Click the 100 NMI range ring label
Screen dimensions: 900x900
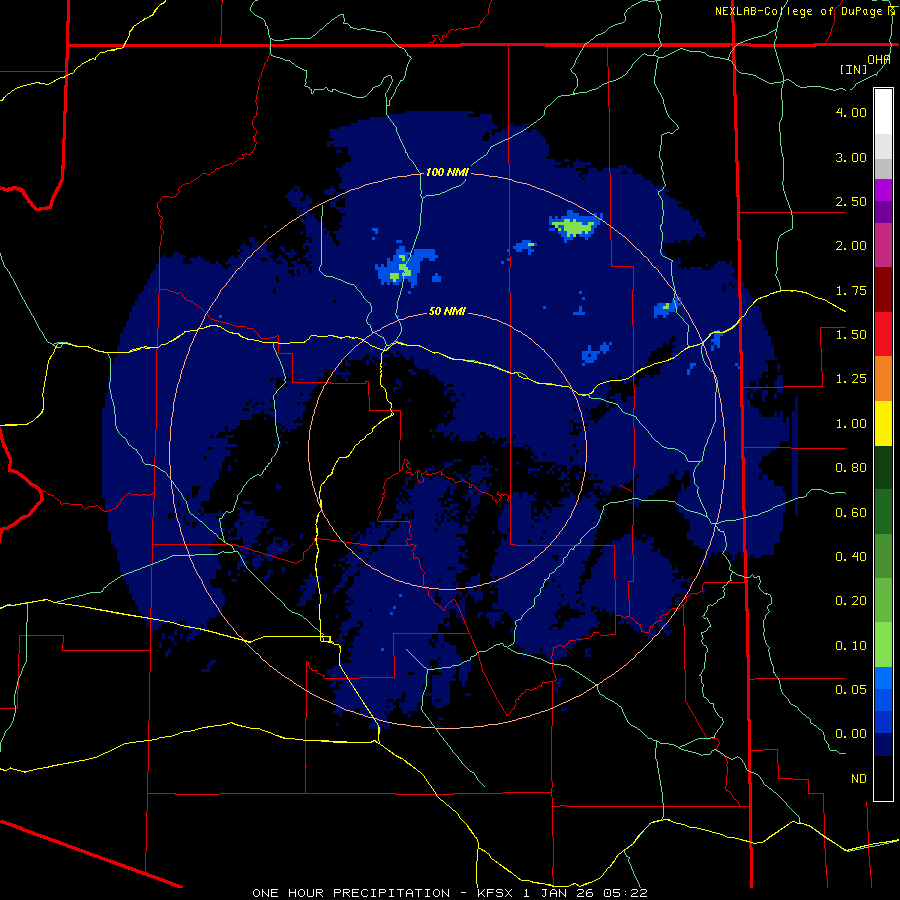coord(447,172)
